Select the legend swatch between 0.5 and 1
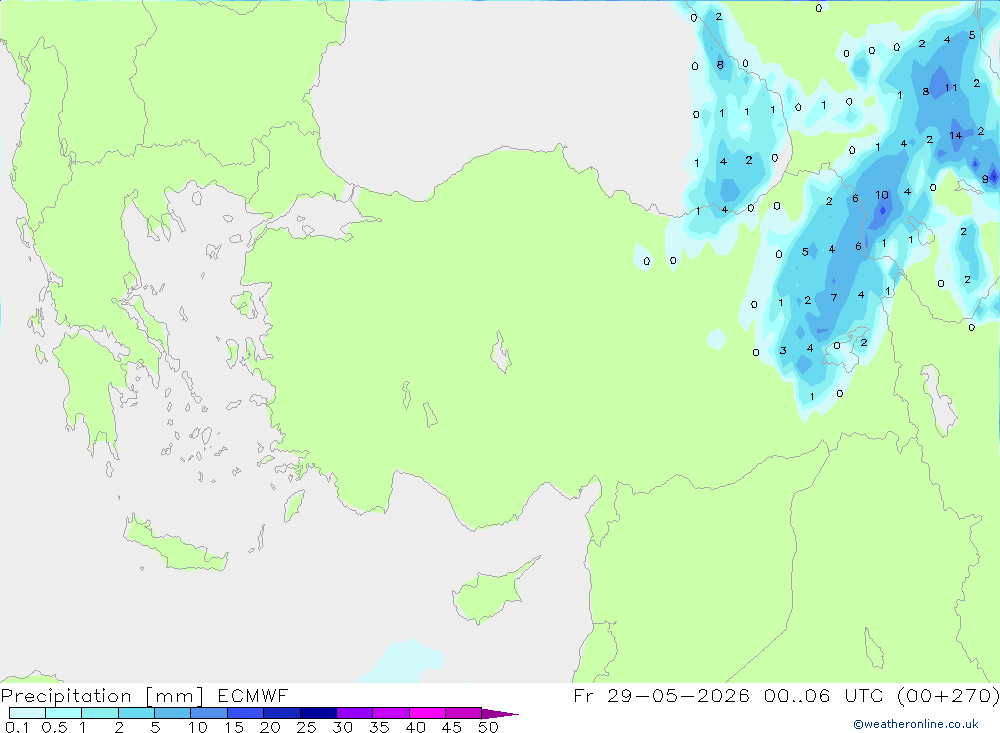The image size is (1000, 733). [64, 713]
